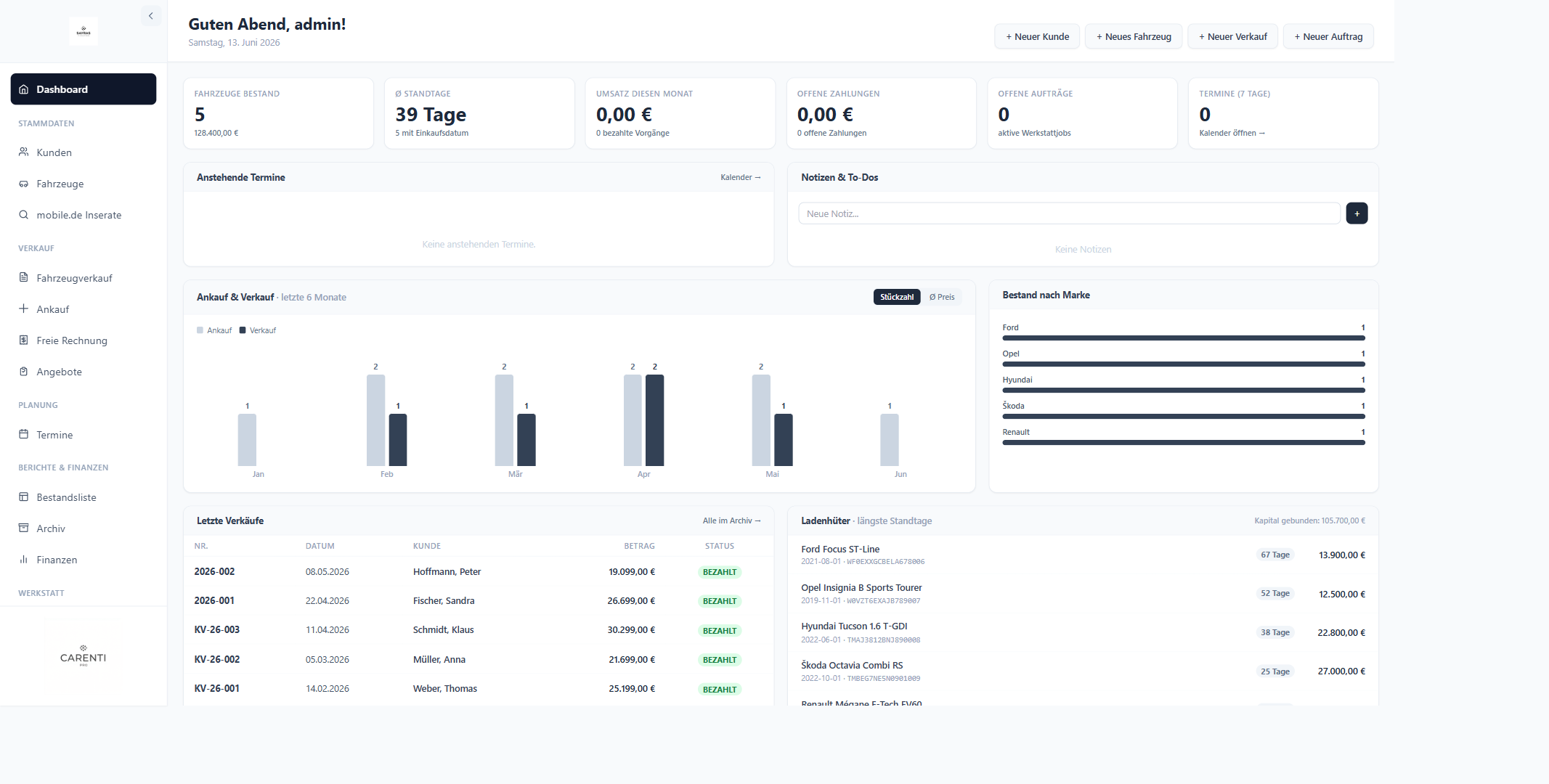The image size is (1549, 784).
Task: Navigate to Fahrzeugverkauf
Action: point(84,278)
